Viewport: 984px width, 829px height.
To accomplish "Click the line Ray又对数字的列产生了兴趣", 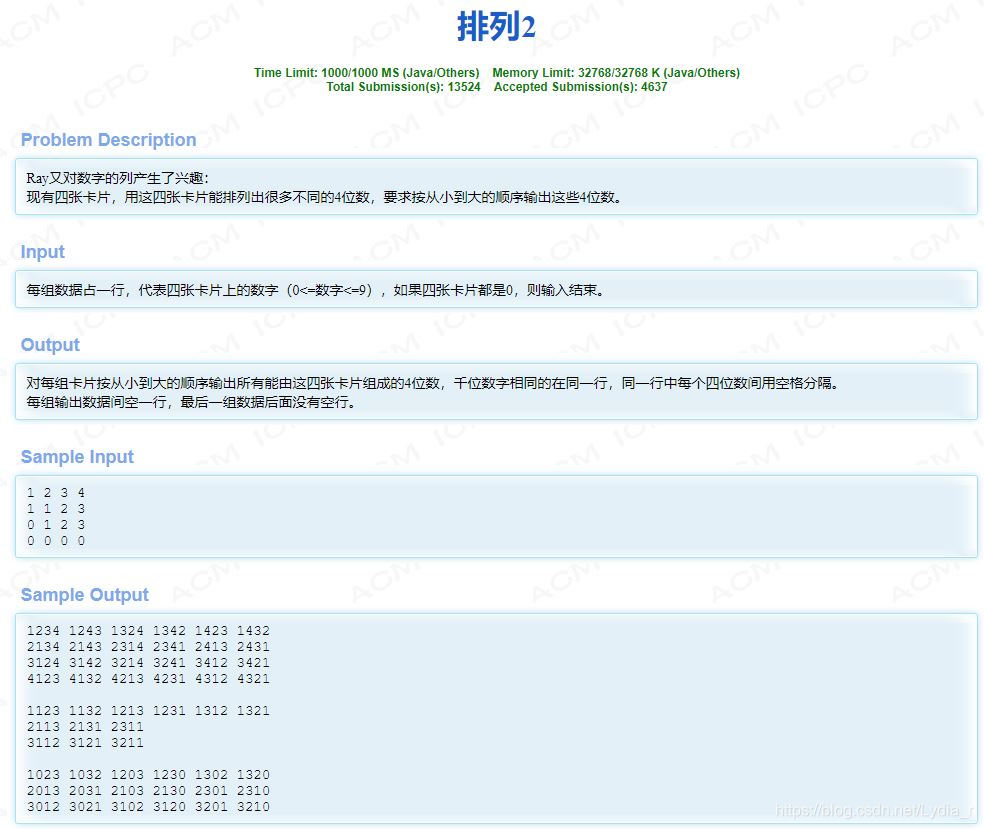I will (117, 178).
